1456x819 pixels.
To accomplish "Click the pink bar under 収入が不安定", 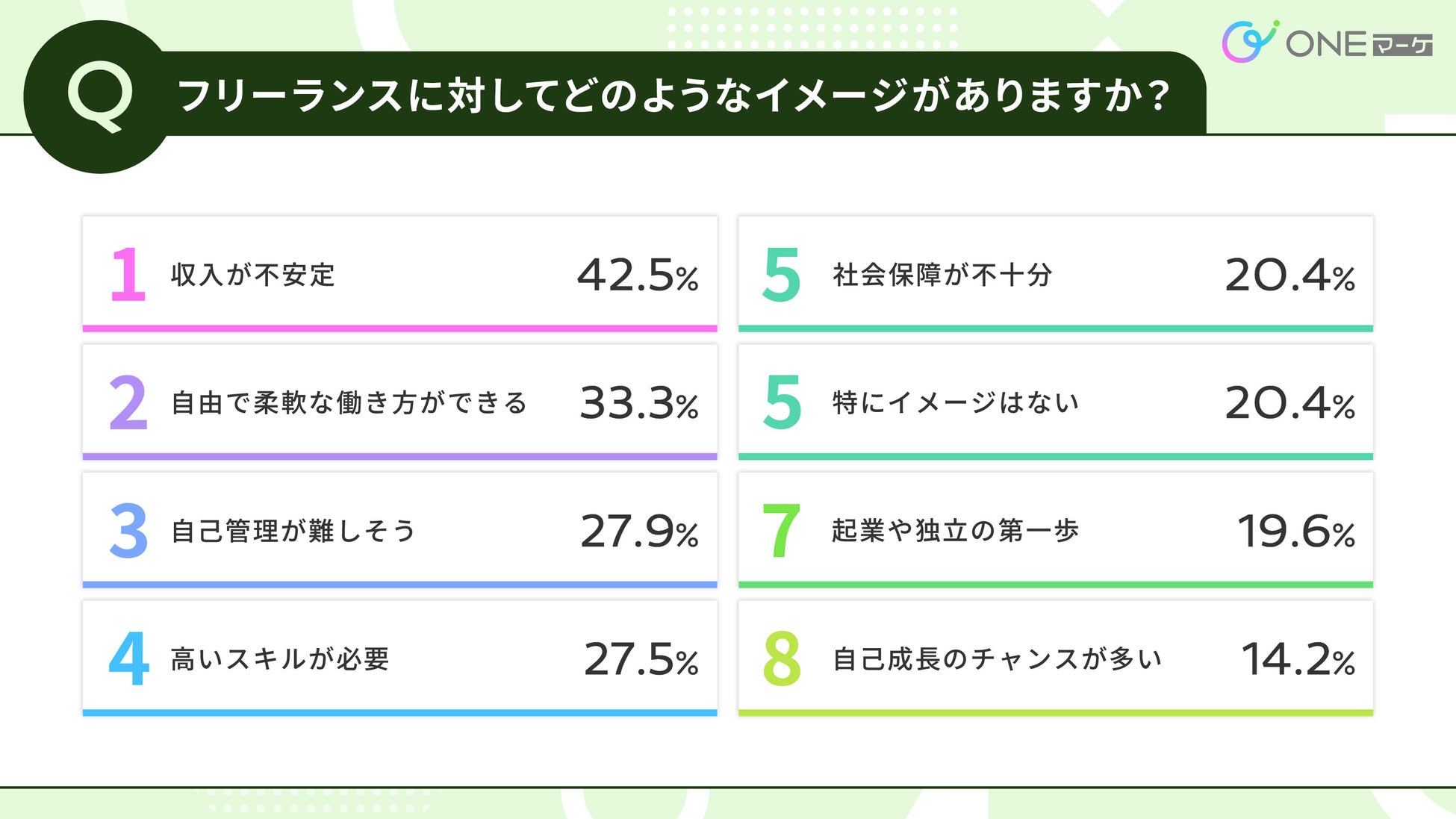I will [x=399, y=328].
